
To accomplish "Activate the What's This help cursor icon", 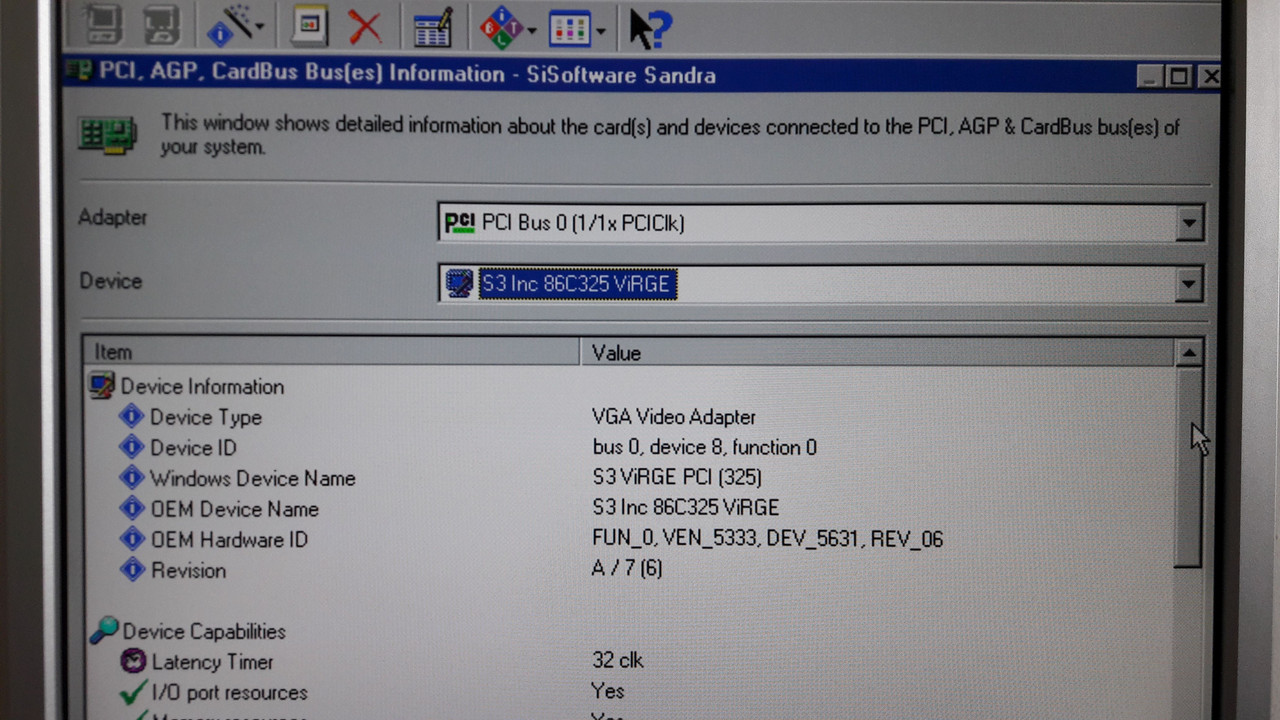I will coord(650,28).
